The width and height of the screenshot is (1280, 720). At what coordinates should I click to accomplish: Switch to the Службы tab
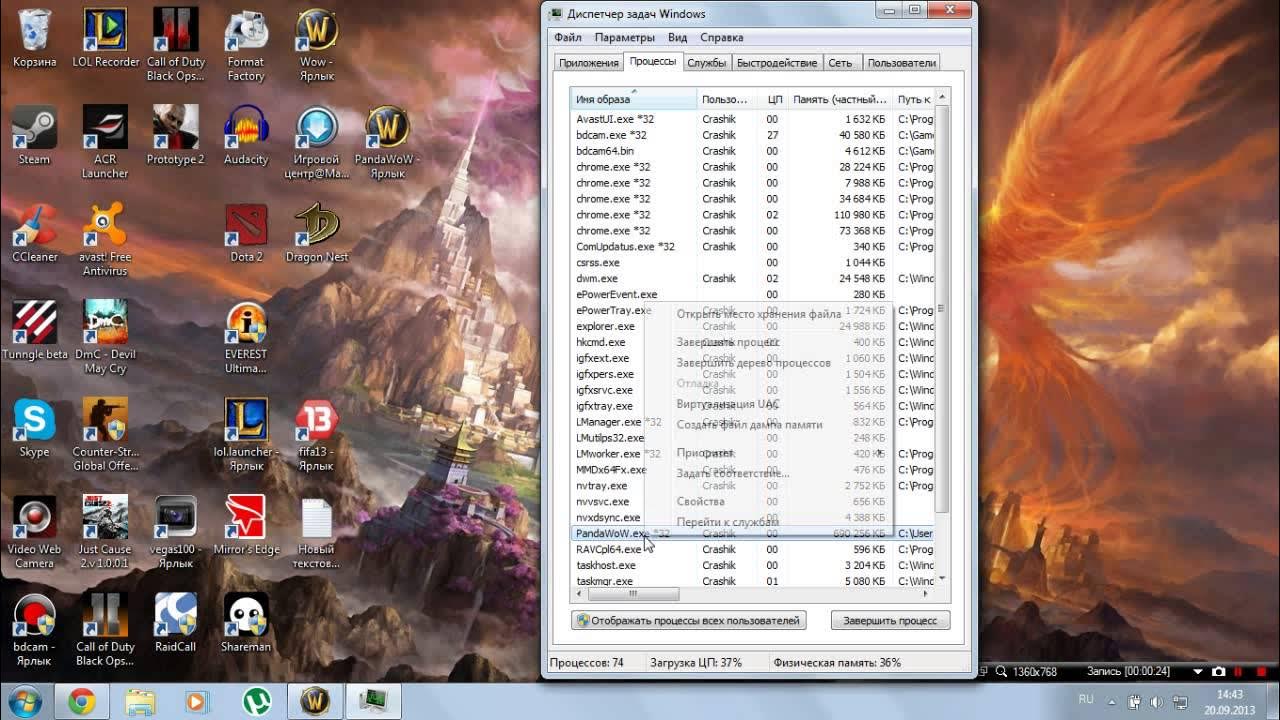tap(706, 63)
